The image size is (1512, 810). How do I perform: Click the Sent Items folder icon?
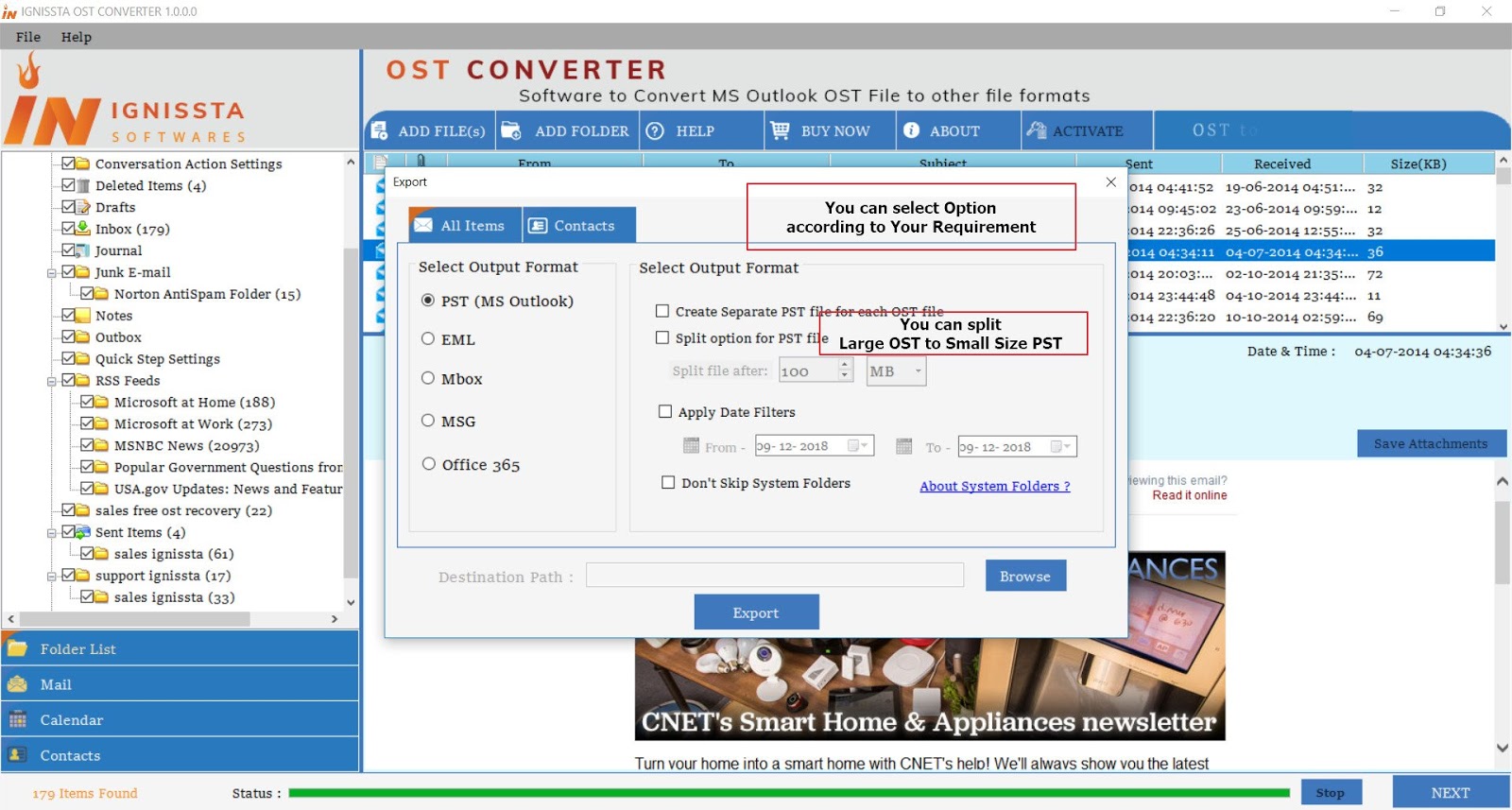[x=83, y=532]
